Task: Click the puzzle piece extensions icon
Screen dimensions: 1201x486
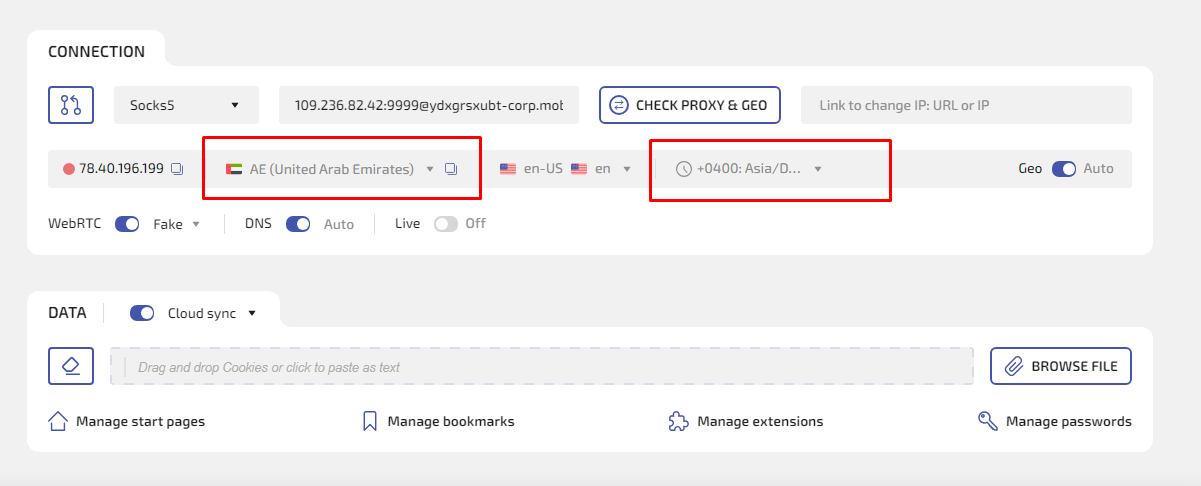Action: pyautogui.click(x=679, y=421)
